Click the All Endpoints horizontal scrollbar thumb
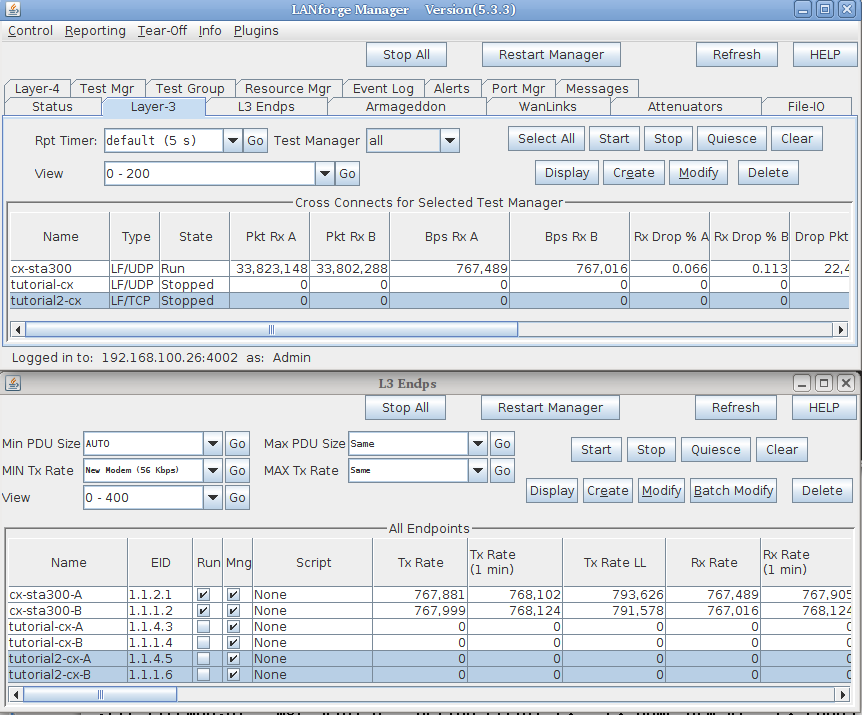The height and width of the screenshot is (715, 862). (x=100, y=695)
